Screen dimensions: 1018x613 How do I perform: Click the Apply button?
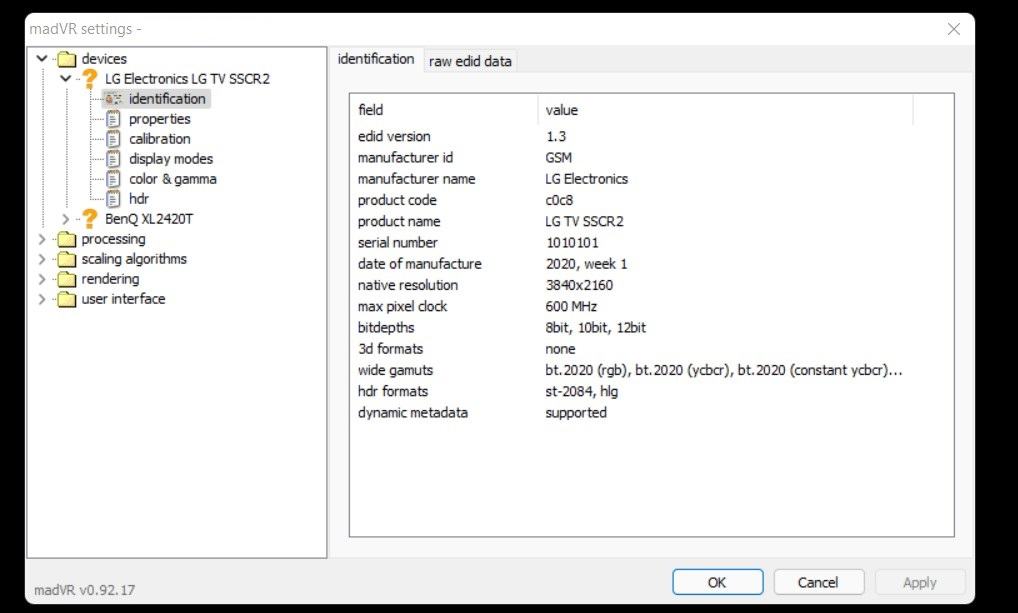pyautogui.click(x=919, y=582)
